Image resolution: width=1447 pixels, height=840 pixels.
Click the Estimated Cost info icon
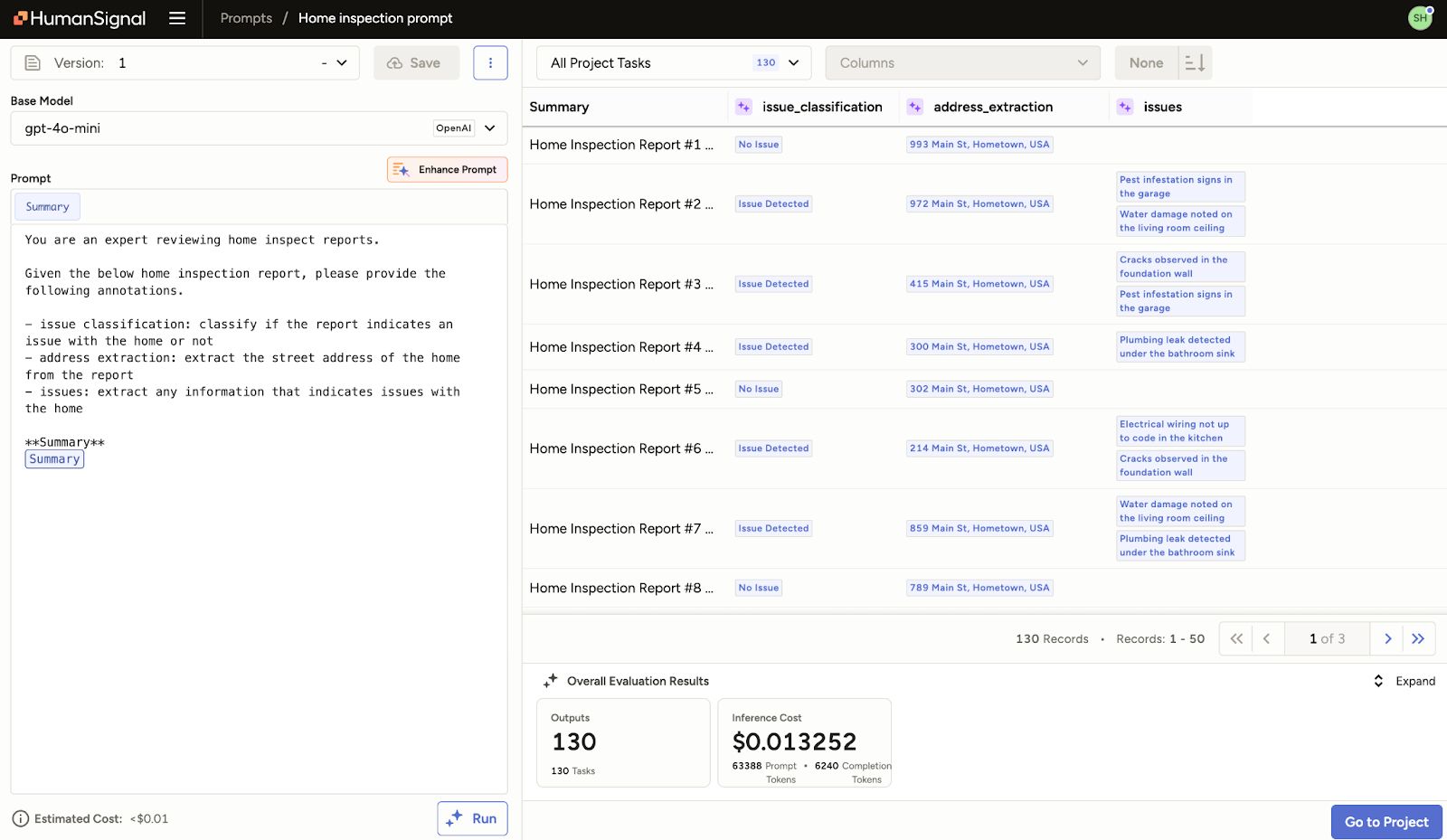21,819
